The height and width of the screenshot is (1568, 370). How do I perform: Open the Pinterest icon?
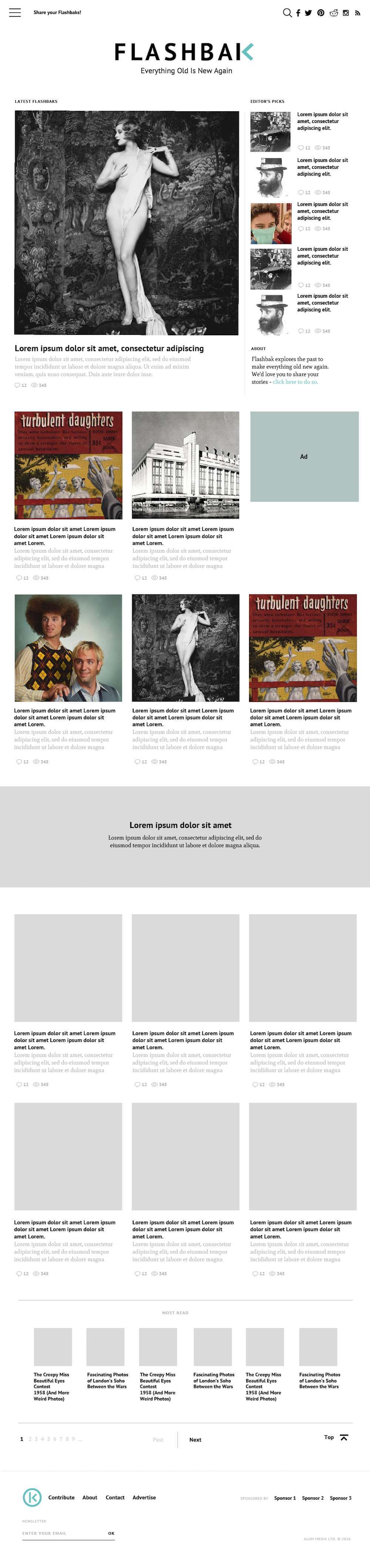point(321,13)
